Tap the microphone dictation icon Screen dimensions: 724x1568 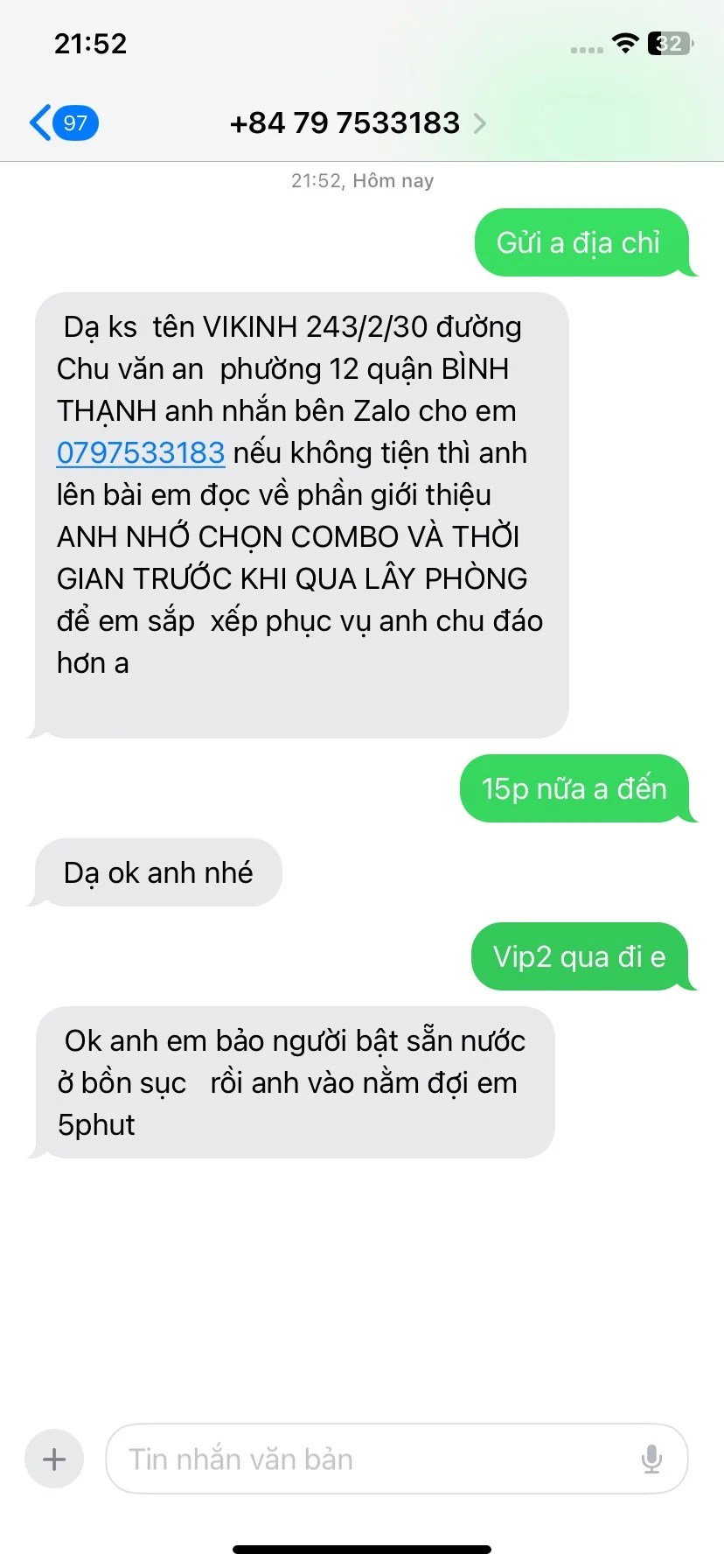click(651, 1459)
